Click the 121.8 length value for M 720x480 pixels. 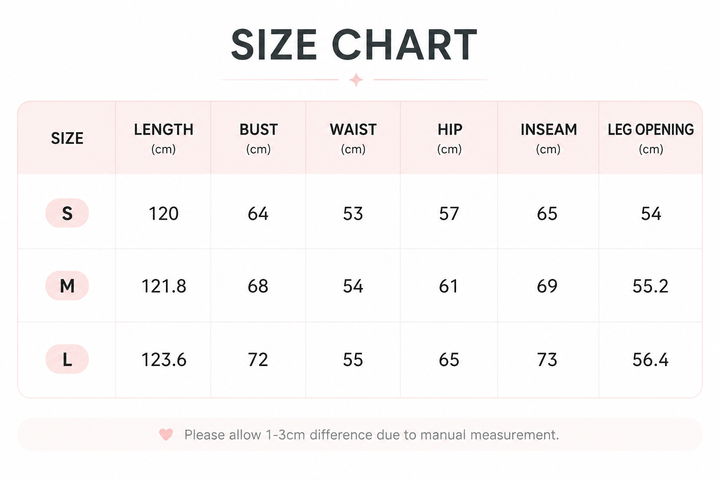point(163,286)
